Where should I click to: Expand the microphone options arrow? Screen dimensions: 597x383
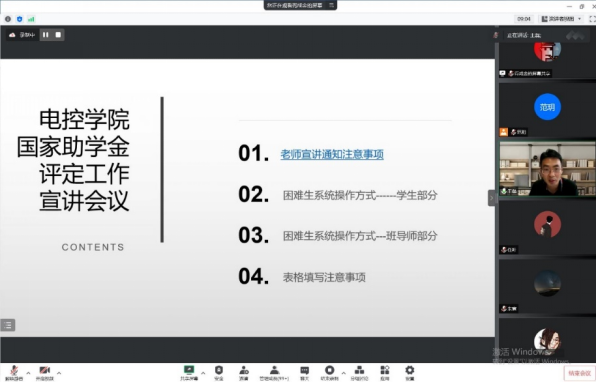[x=28, y=373]
